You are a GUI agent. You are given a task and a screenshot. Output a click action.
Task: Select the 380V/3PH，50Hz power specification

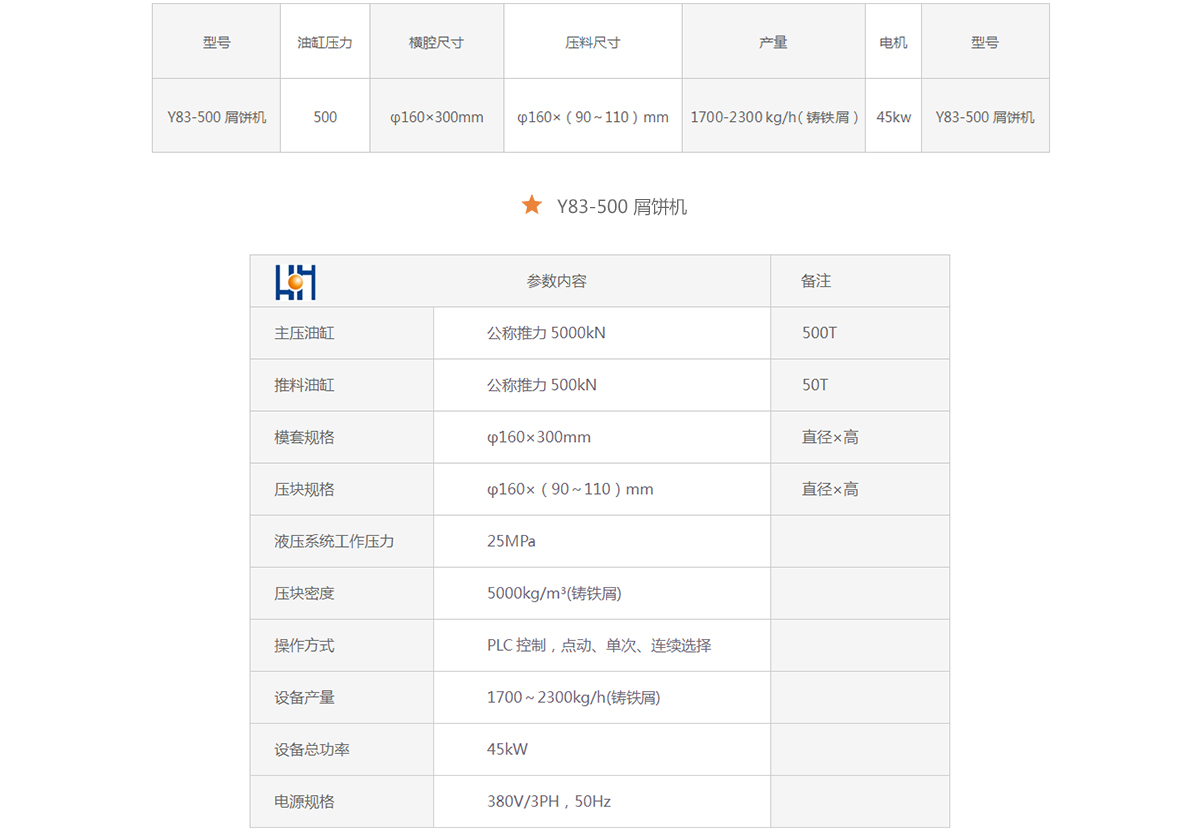tap(548, 801)
